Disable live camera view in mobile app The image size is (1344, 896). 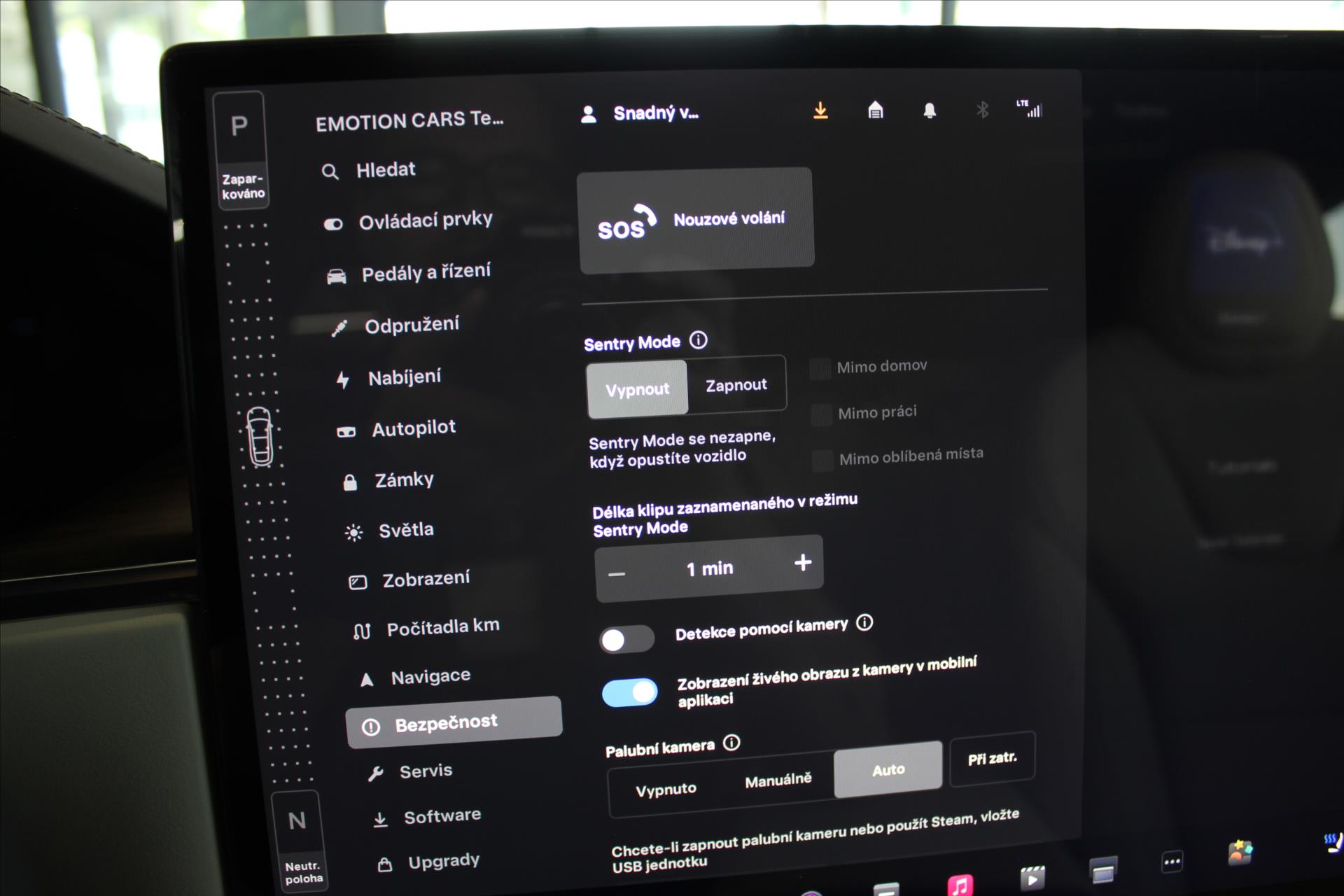click(630, 693)
